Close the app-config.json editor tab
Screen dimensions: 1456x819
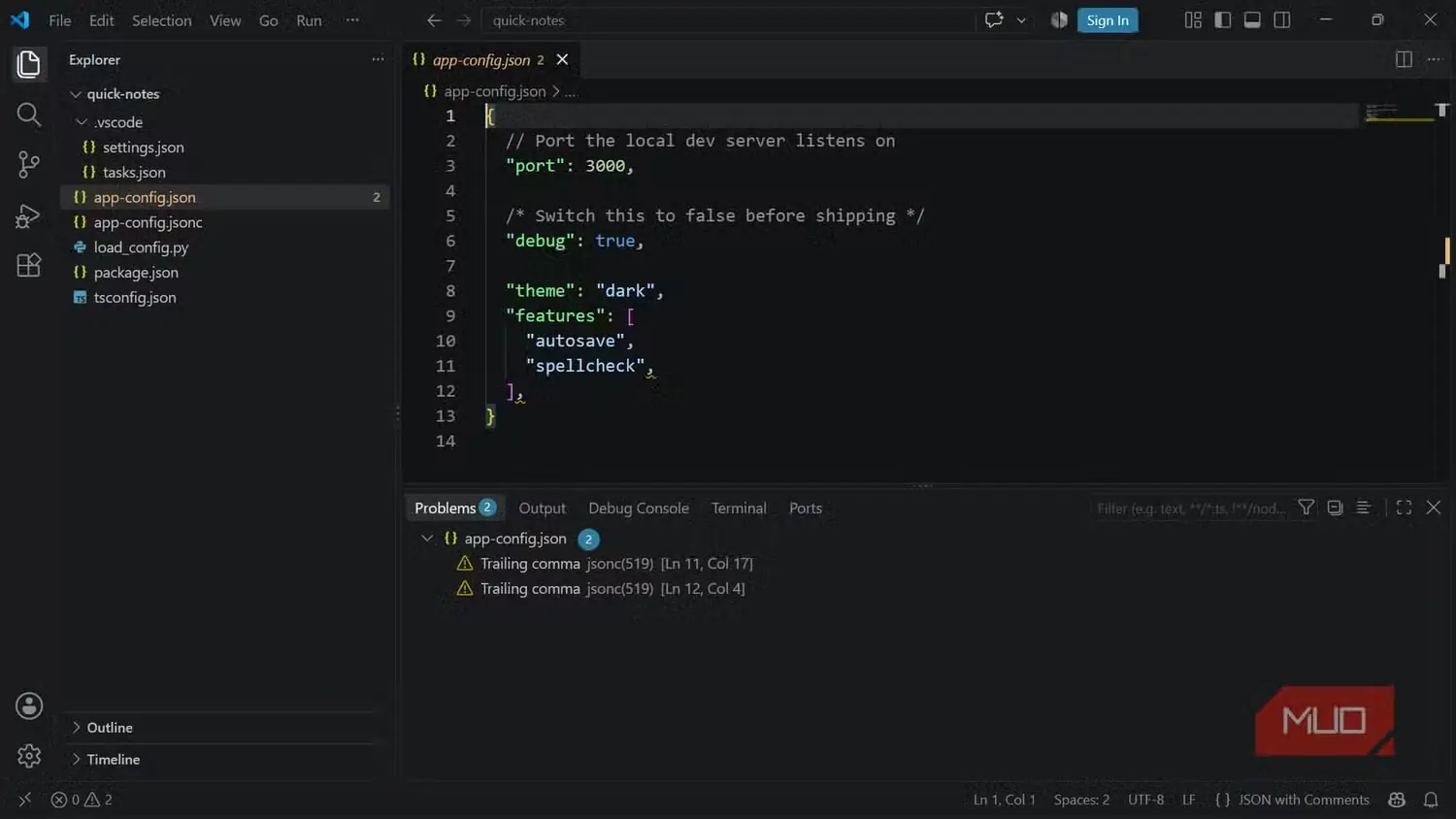coord(562,59)
